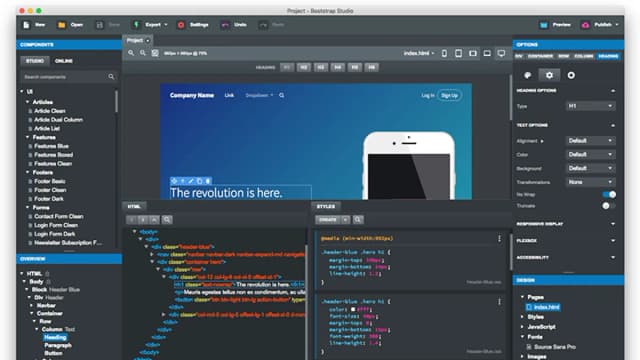This screenshot has height=360, width=640.
Task: Click the search icon in the Styles panel toolbar
Action: click(358, 220)
